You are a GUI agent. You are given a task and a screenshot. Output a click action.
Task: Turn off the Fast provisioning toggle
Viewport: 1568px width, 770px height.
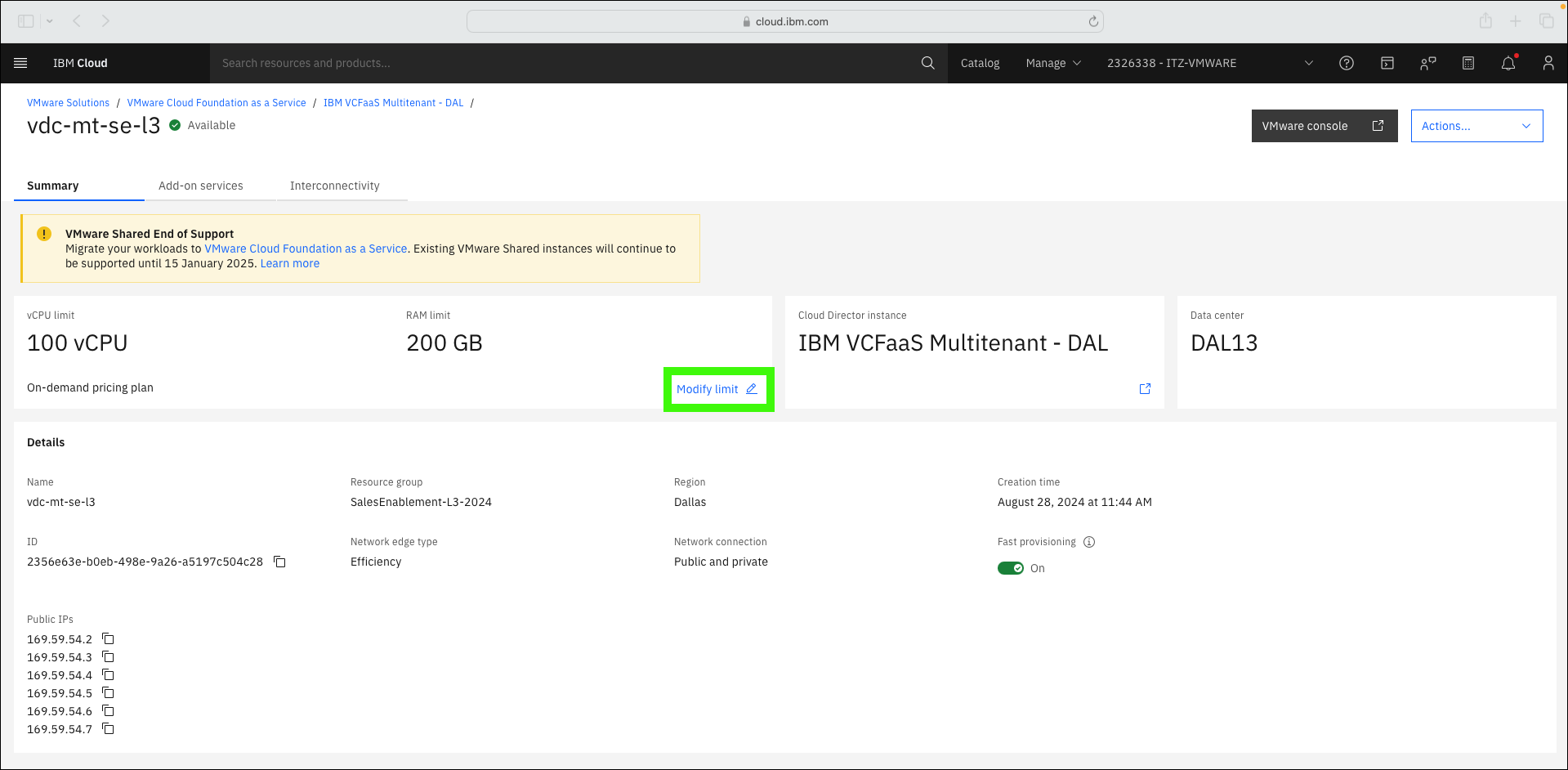[1011, 568]
